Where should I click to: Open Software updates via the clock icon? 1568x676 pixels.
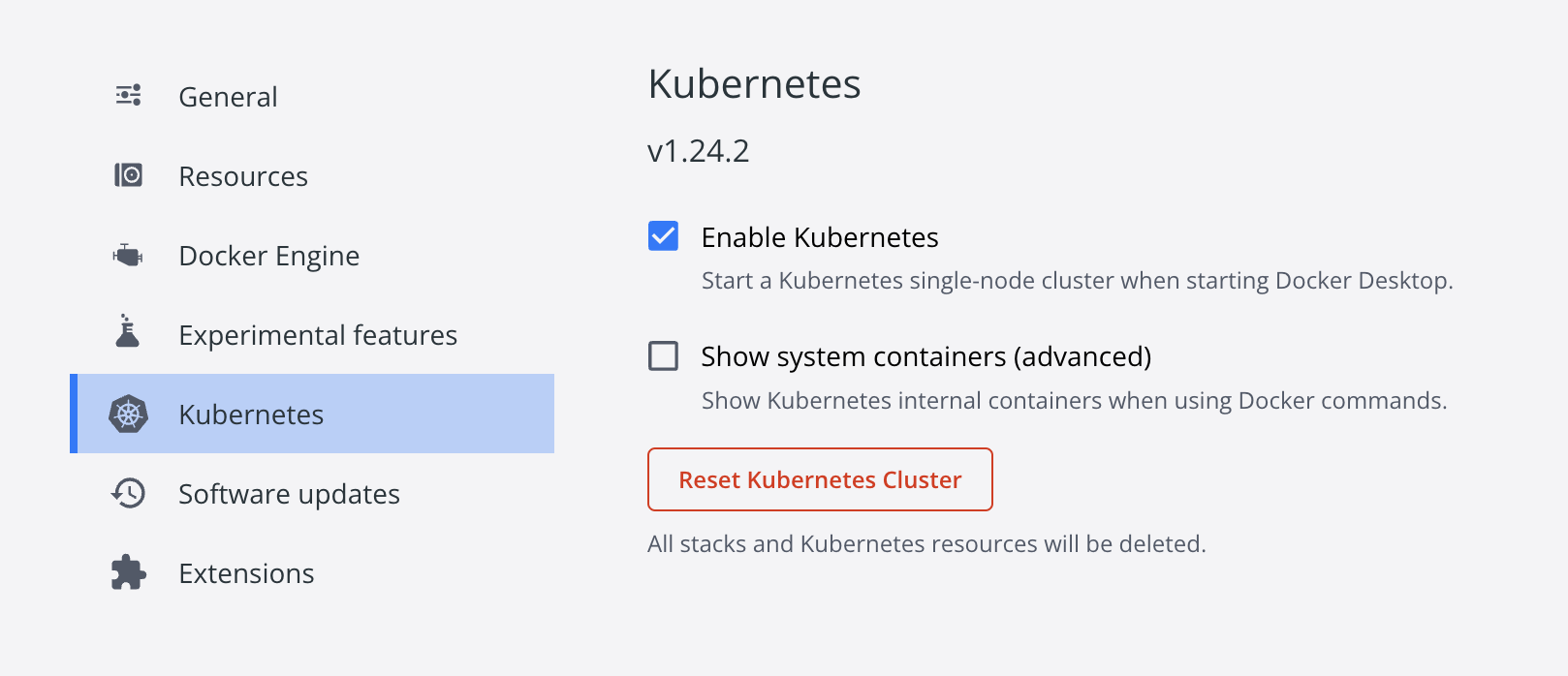127,493
